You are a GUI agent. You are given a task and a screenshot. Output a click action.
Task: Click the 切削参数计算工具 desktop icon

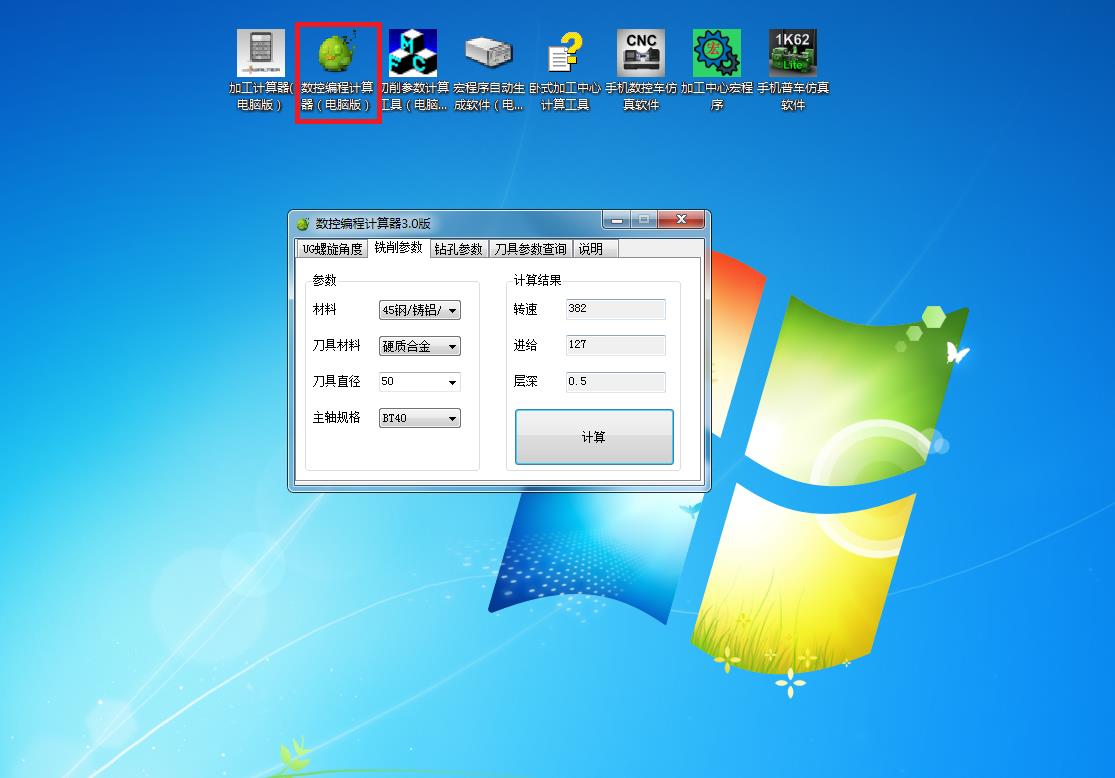[x=413, y=53]
